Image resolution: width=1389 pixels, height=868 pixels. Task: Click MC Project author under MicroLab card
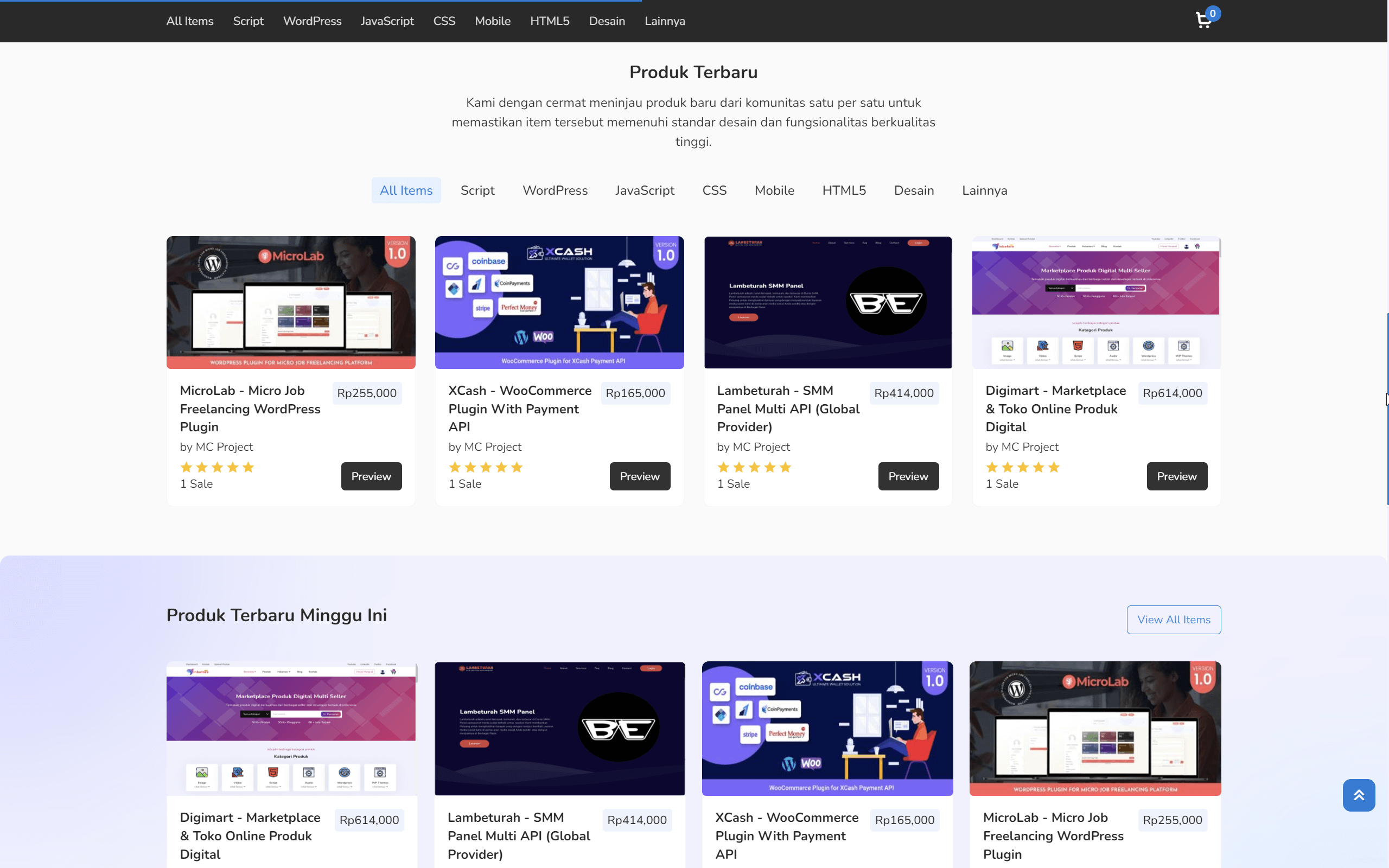[224, 446]
